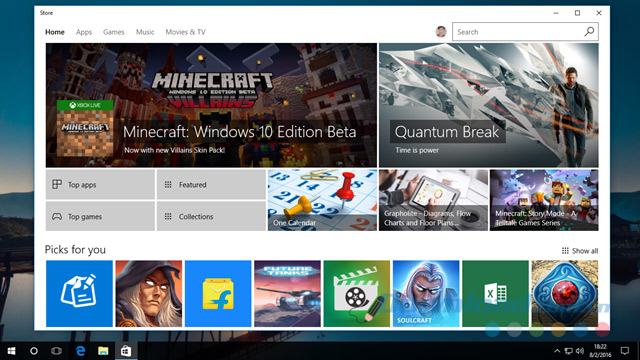Open the One Calendar app tile
Image resolution: width=640 pixels, height=360 pixels.
(x=322, y=200)
